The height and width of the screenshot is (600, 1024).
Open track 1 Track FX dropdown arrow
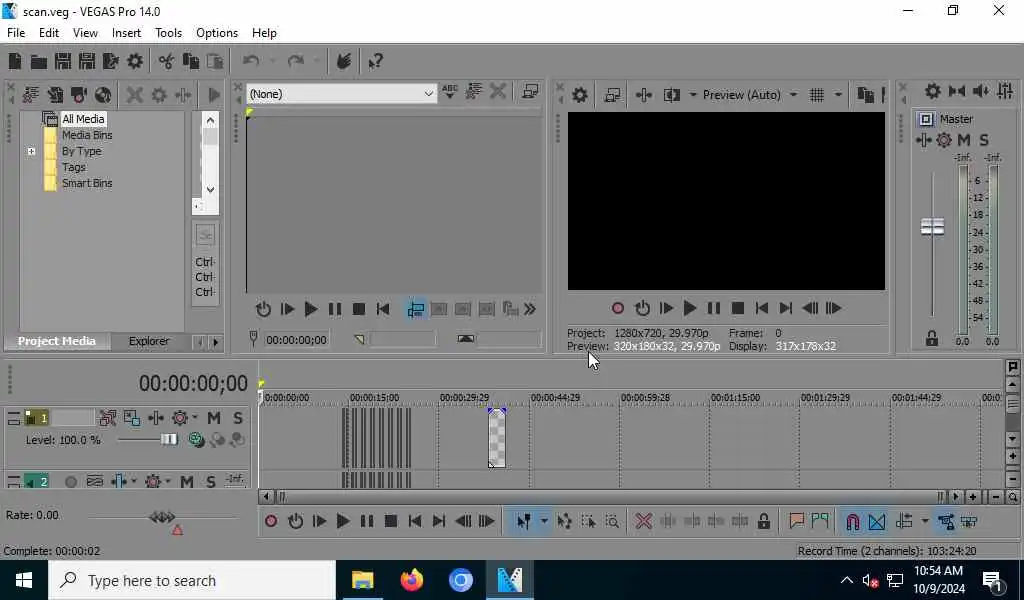(195, 418)
